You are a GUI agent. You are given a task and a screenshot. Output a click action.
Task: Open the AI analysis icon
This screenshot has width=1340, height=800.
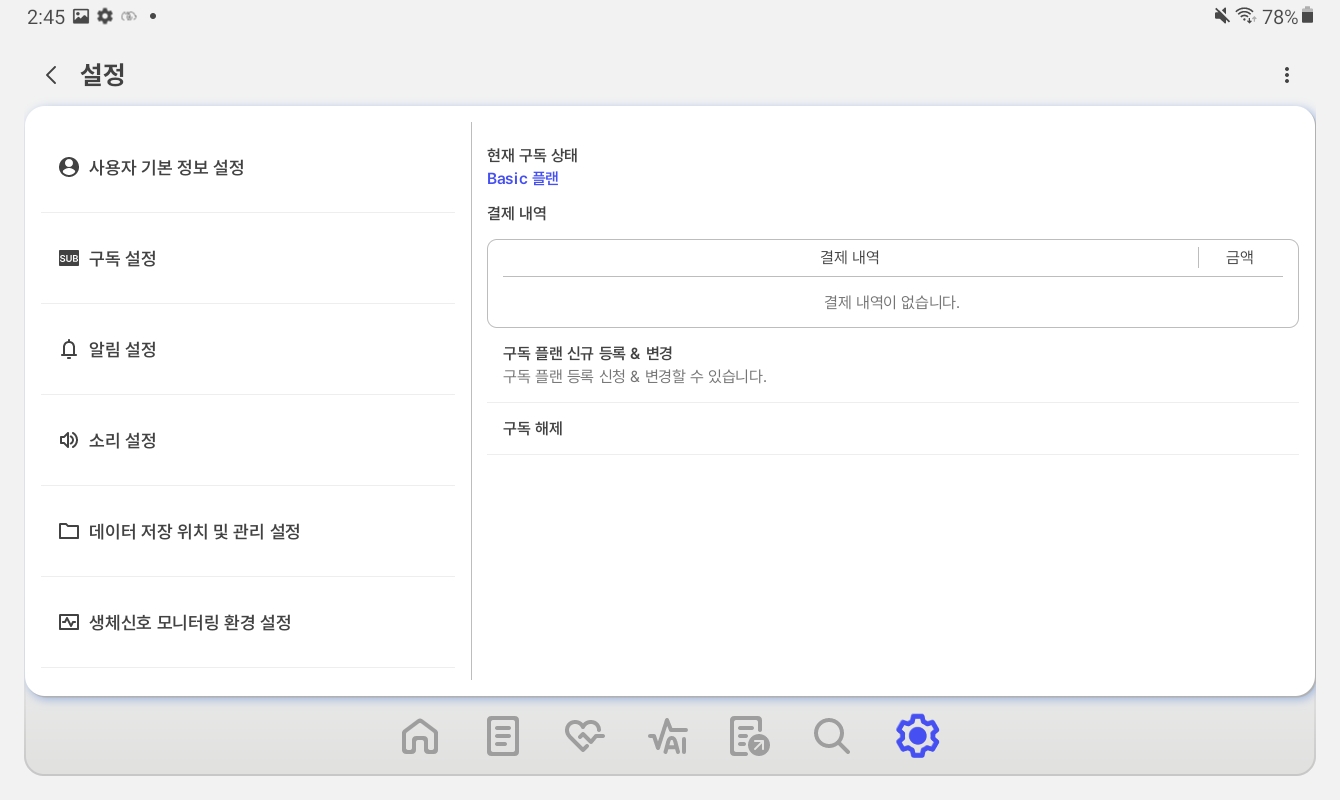coord(667,737)
